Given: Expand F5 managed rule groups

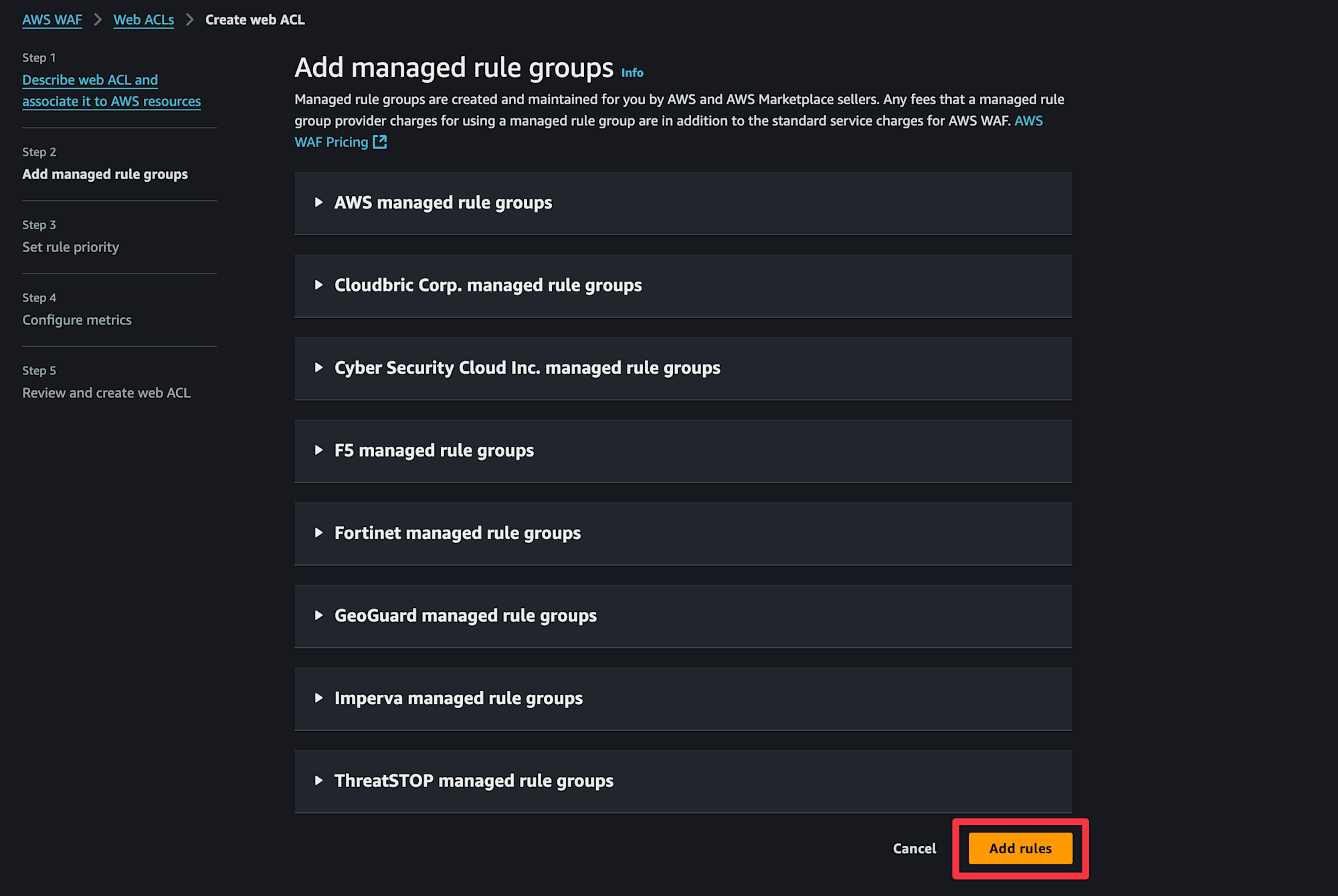Looking at the screenshot, I should pyautogui.click(x=683, y=451).
